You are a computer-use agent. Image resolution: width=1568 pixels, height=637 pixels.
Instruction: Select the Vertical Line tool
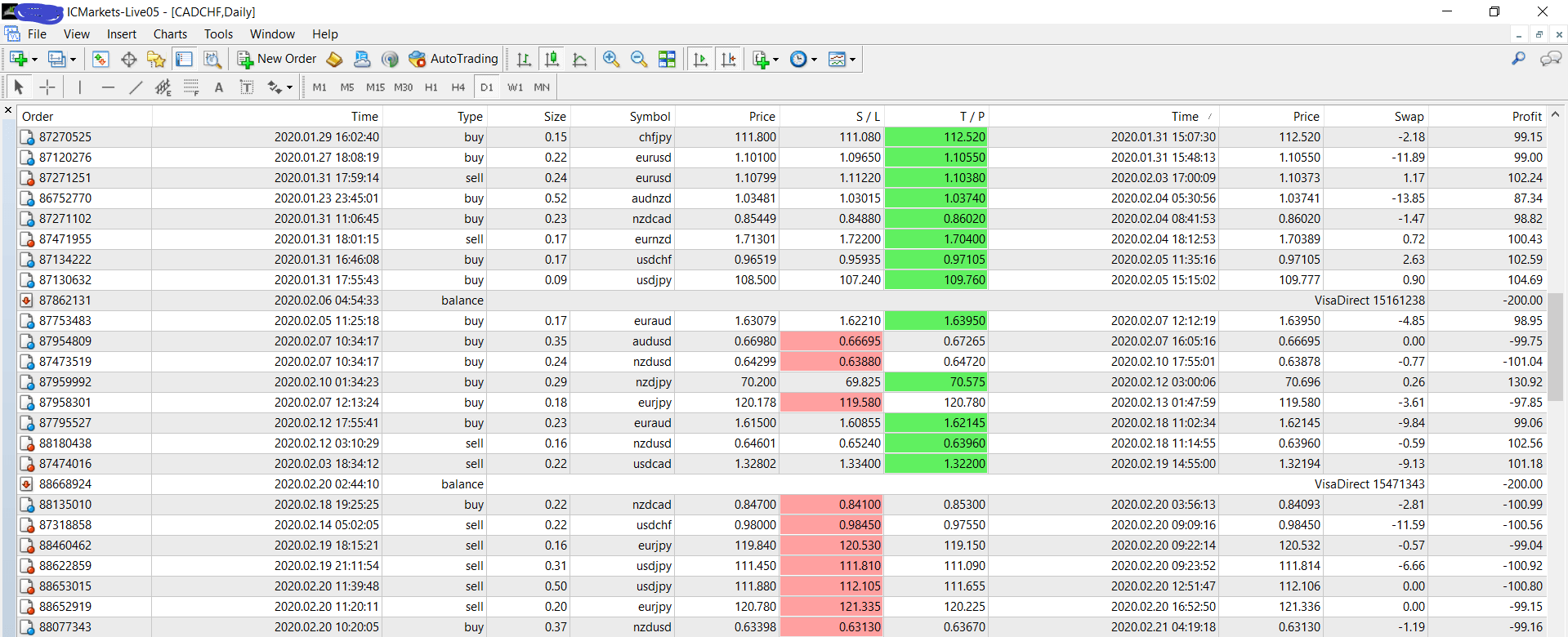point(79,87)
